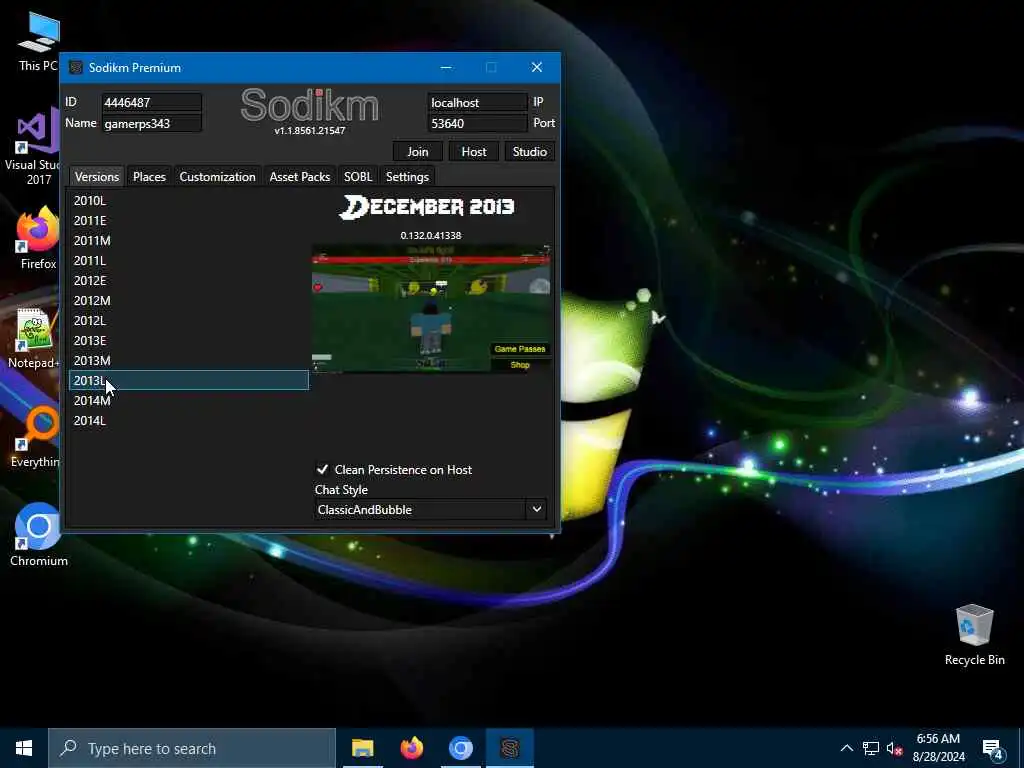Click the December 2013 preview thumbnail

coord(431,309)
